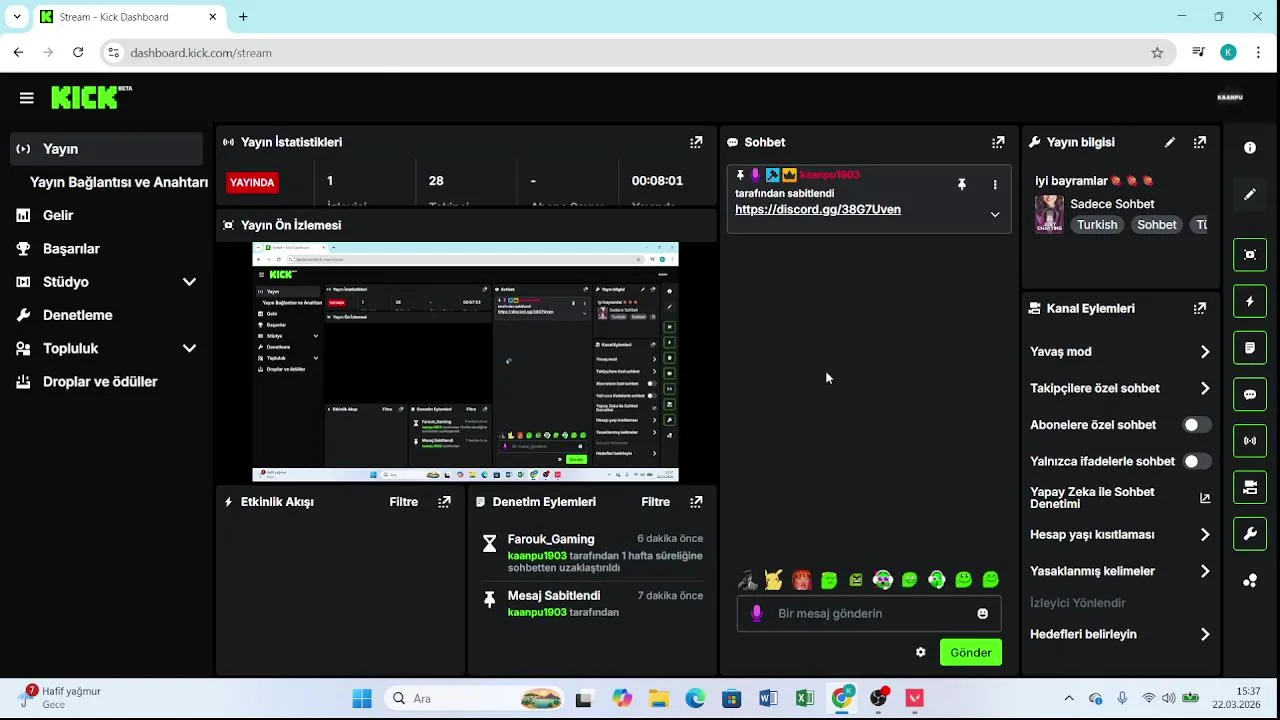Open Yavaş mod options
The height and width of the screenshot is (720, 1280).
[1120, 352]
